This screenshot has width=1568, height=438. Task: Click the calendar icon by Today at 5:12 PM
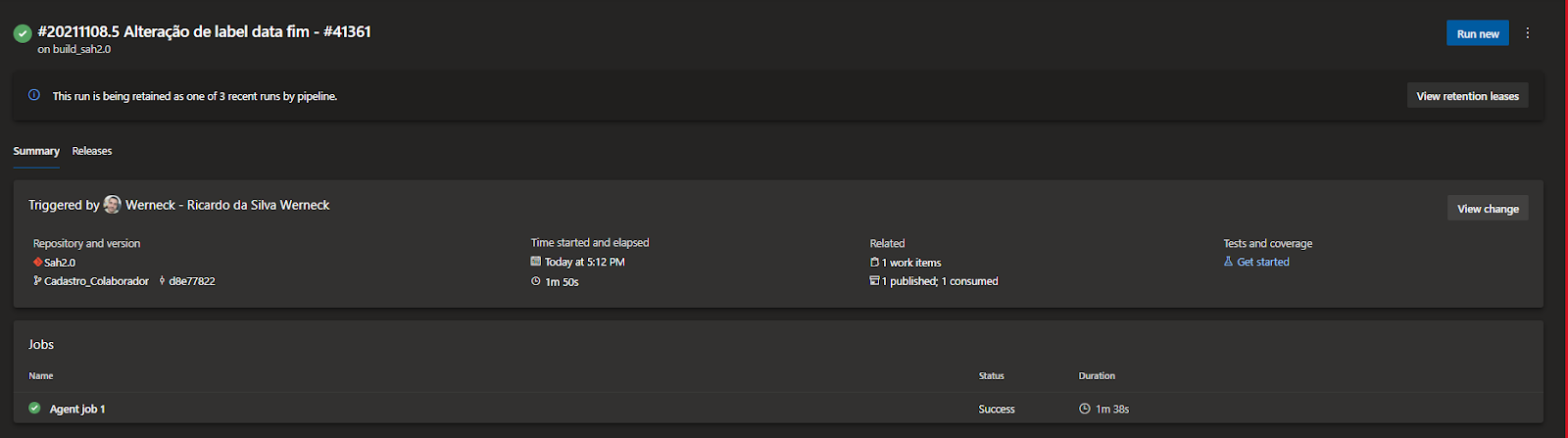tap(536, 262)
